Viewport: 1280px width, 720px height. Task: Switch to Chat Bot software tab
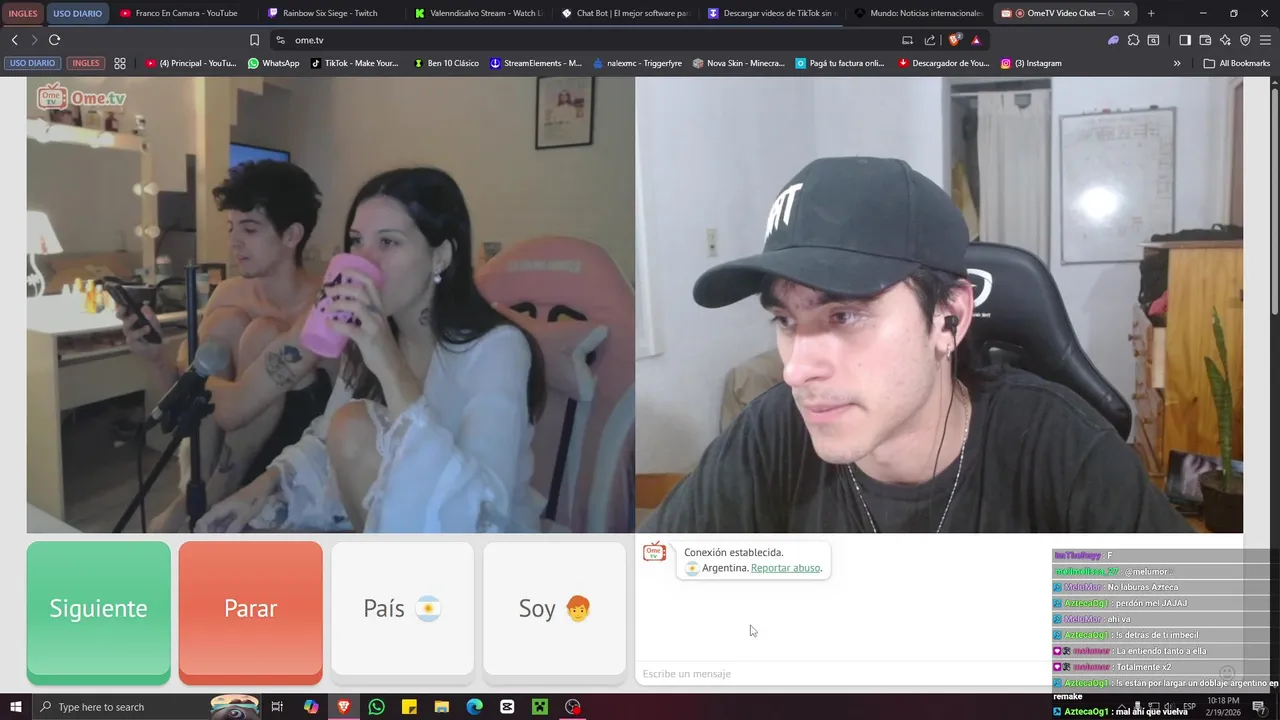tap(625, 13)
